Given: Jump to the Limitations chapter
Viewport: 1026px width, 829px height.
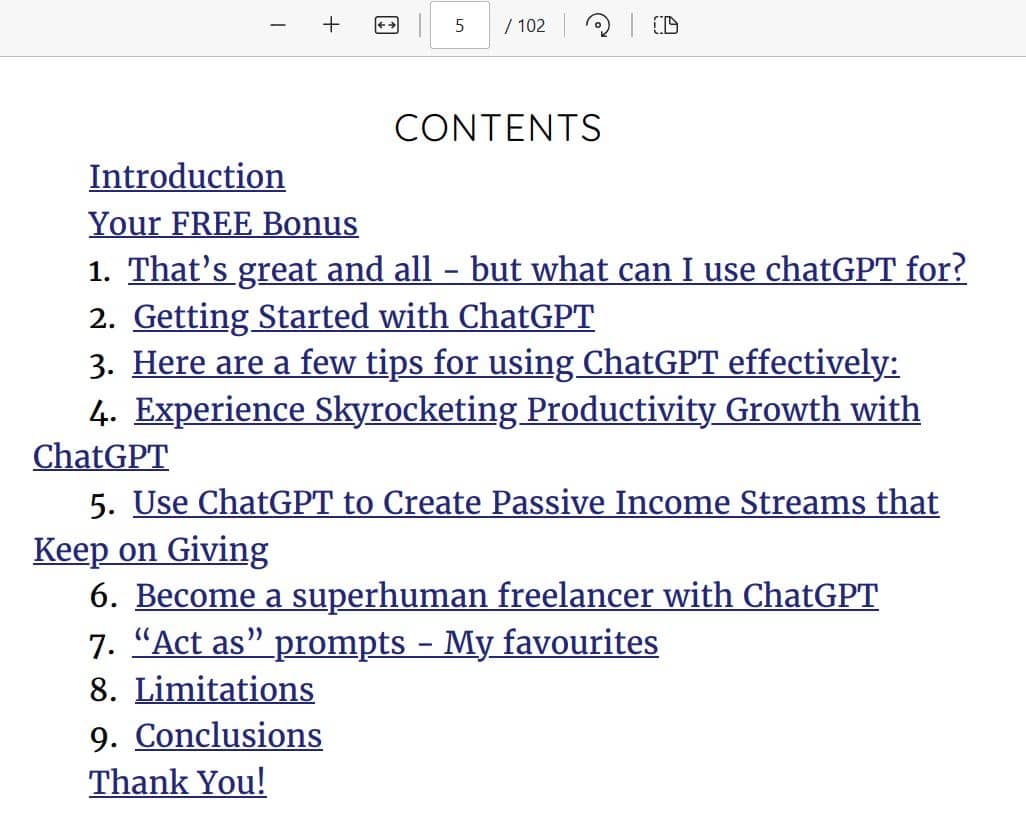Looking at the screenshot, I should (x=224, y=690).
